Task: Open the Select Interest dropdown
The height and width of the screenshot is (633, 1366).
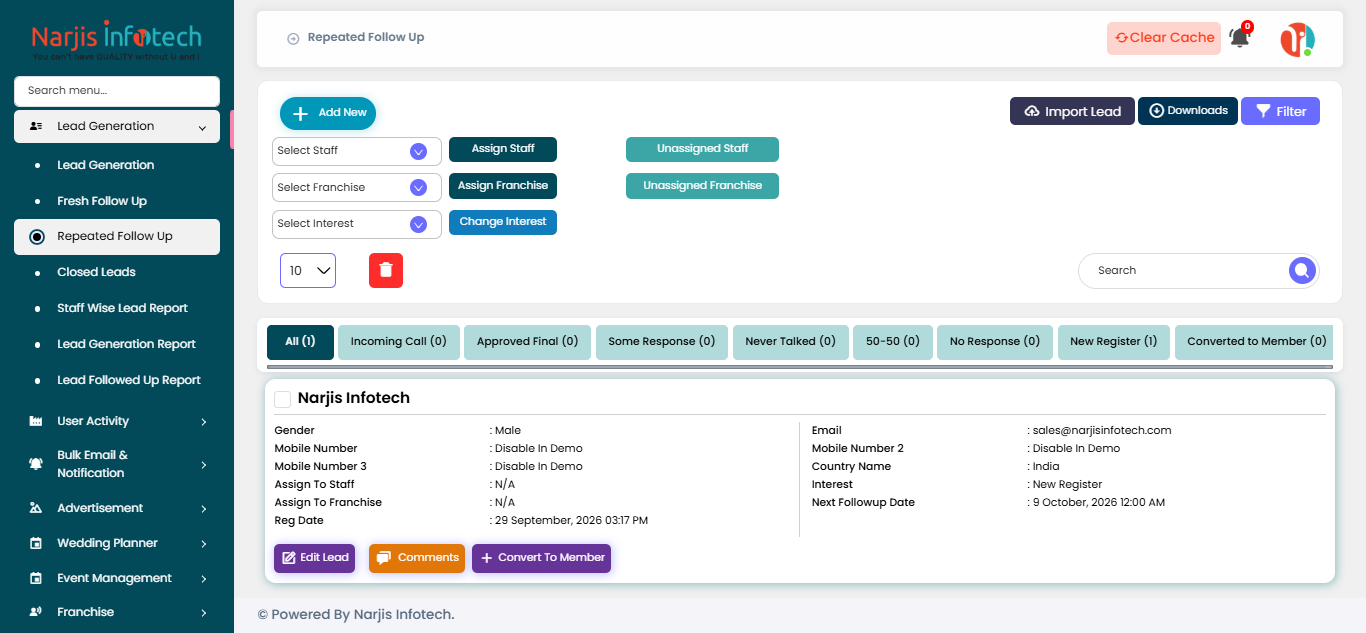Action: pyautogui.click(x=357, y=224)
